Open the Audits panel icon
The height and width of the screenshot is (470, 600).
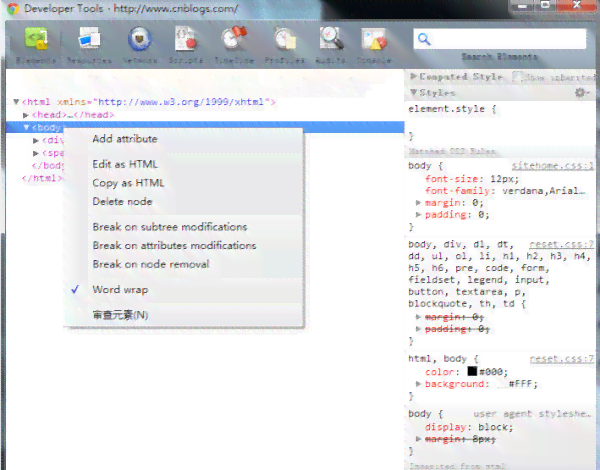331,39
